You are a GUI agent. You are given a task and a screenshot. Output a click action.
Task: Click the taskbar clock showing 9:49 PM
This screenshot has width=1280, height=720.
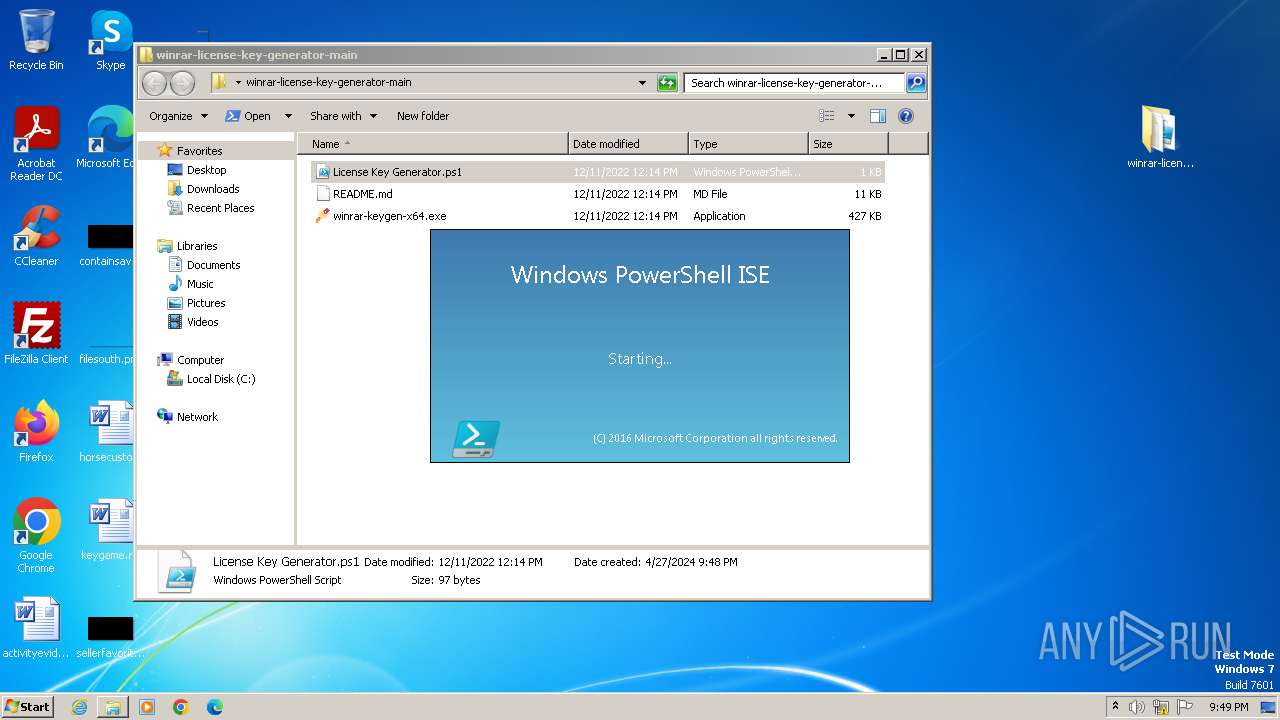pos(1228,707)
